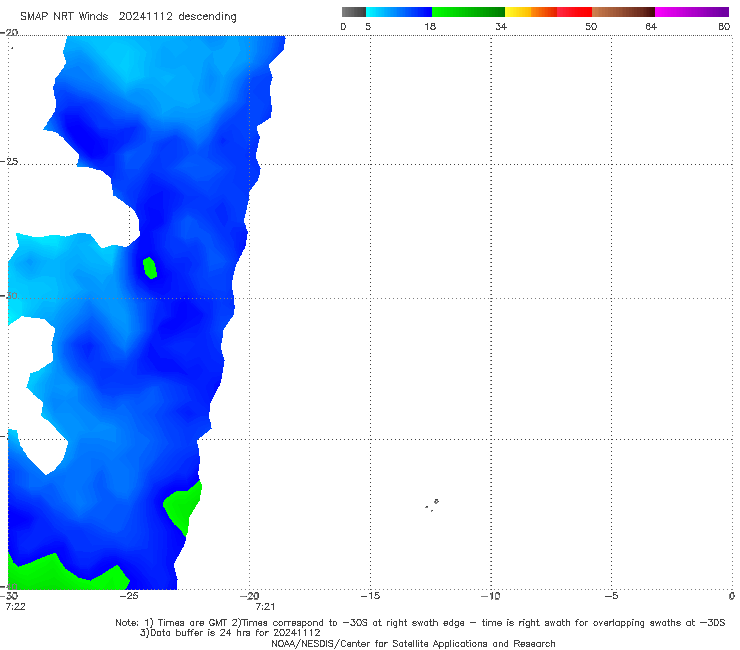
Task: Click the swath time "7:22"
Action: pos(15,607)
